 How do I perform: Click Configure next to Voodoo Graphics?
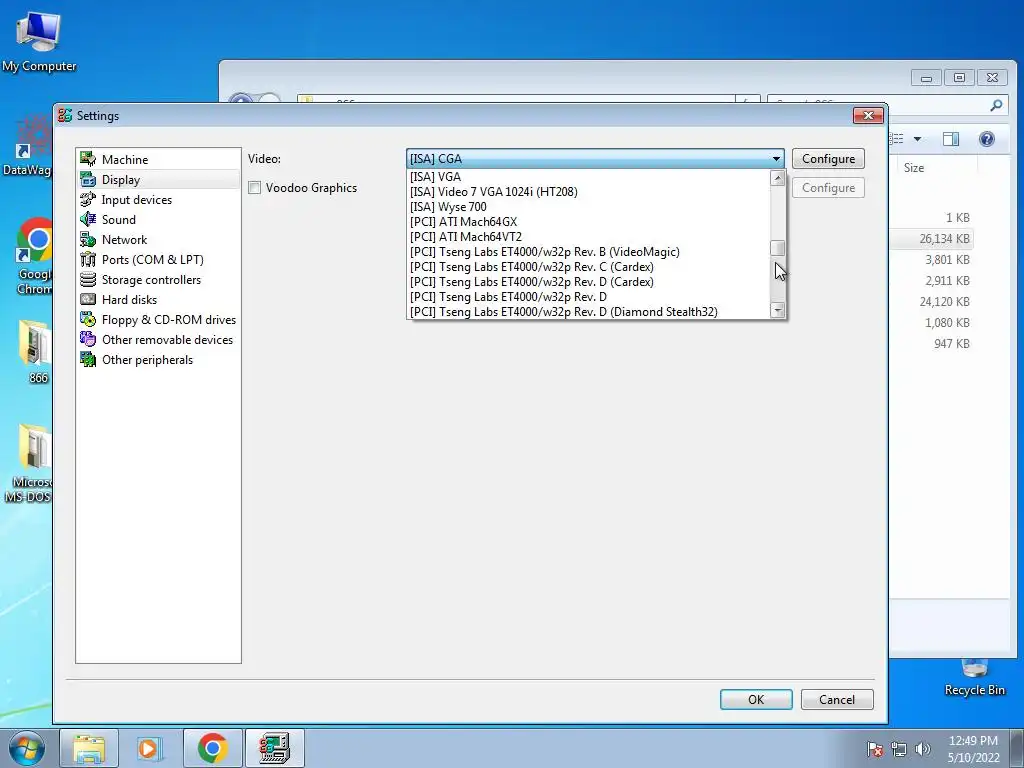pyautogui.click(x=828, y=187)
